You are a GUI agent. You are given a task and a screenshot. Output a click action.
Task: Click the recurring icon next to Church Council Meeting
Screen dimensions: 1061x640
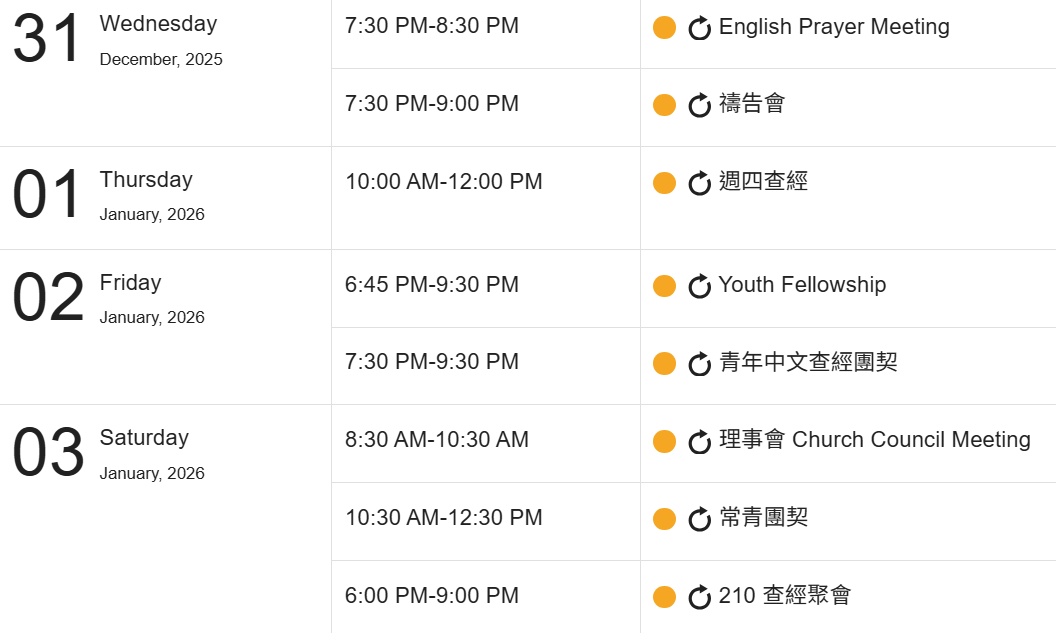click(700, 442)
